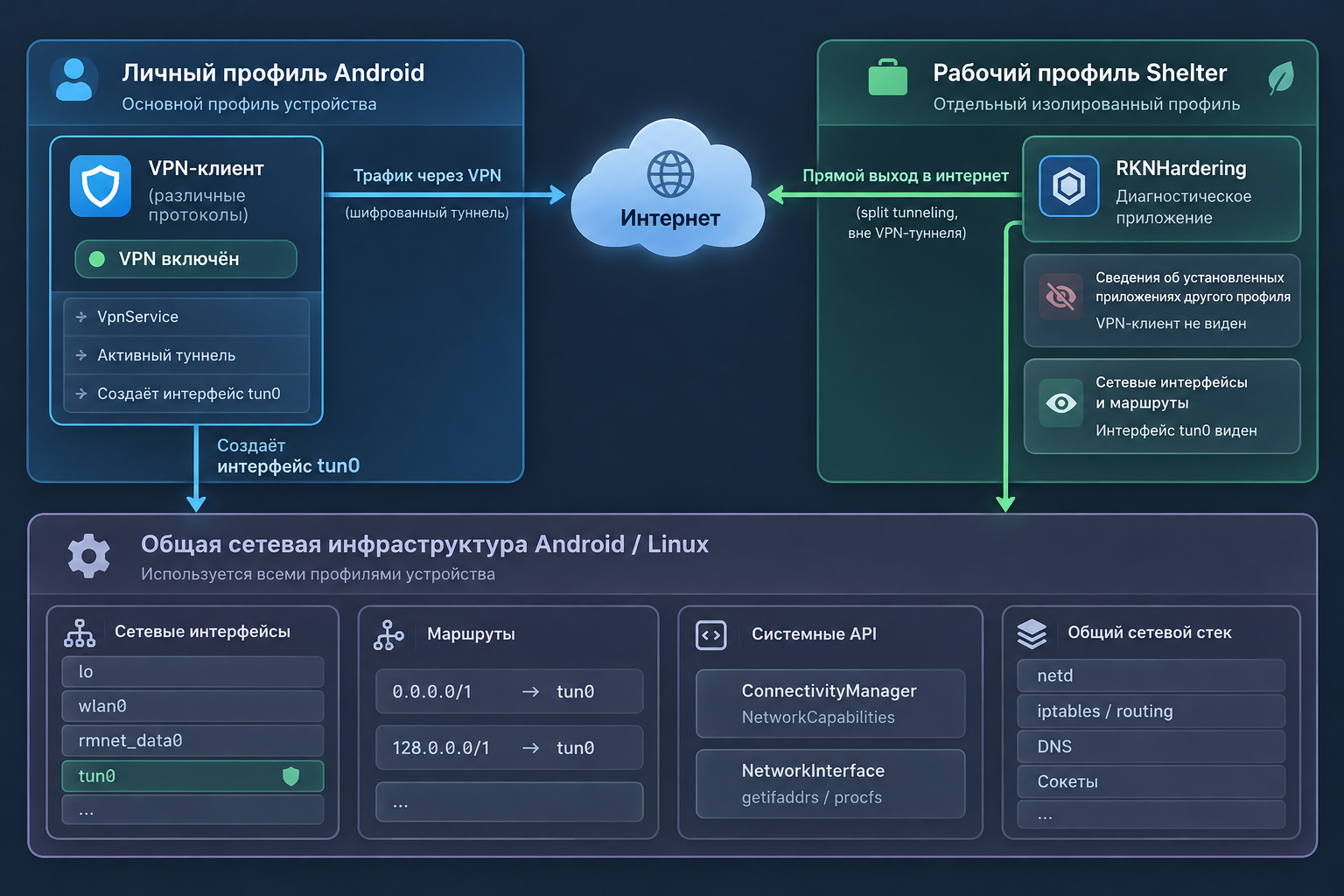The width and height of the screenshot is (1344, 896).
Task: Click the arrow icon beside Создаёт интерфейс tun0
Action: click(x=81, y=394)
